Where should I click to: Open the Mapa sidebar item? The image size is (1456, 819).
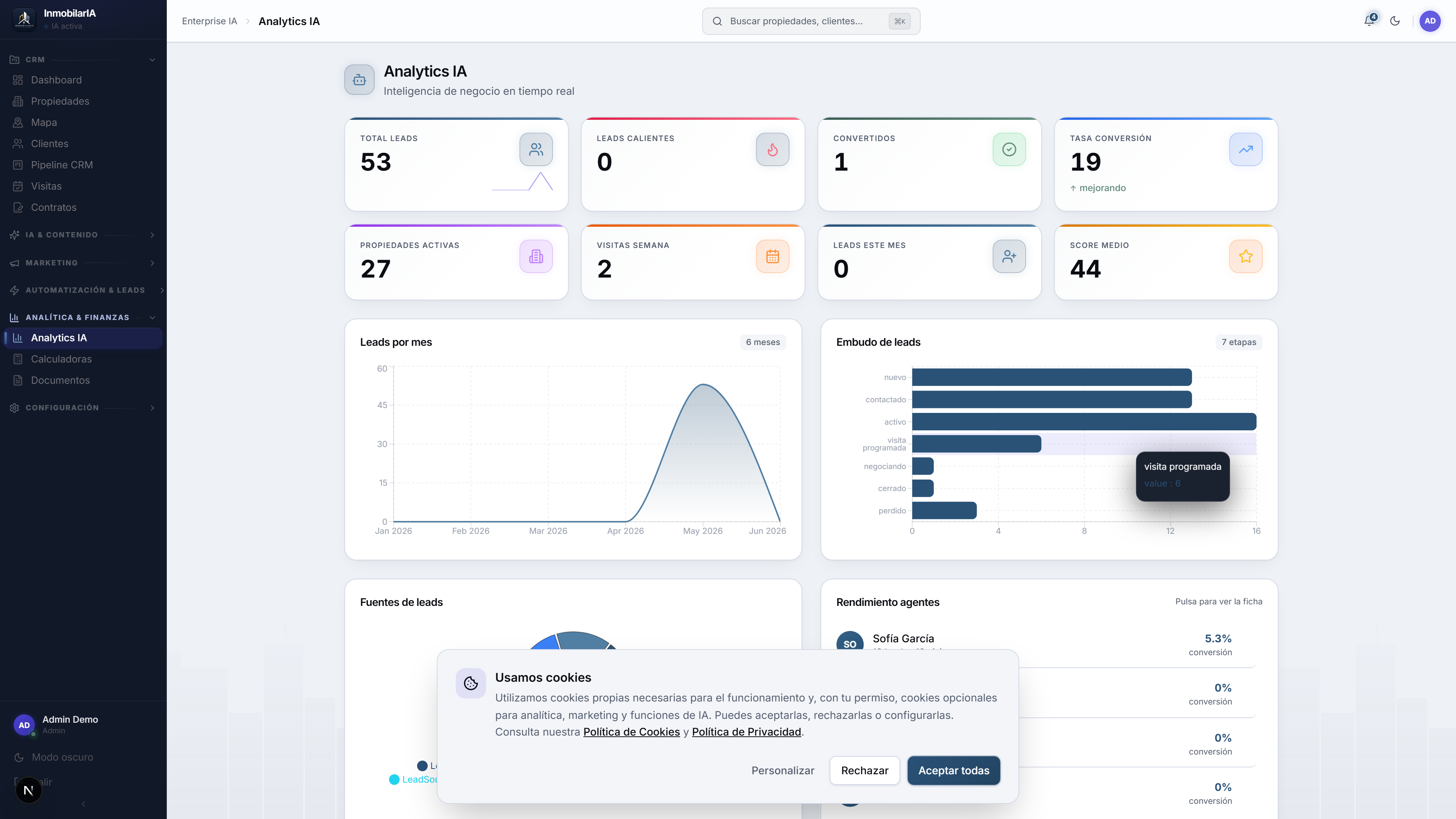point(83,122)
